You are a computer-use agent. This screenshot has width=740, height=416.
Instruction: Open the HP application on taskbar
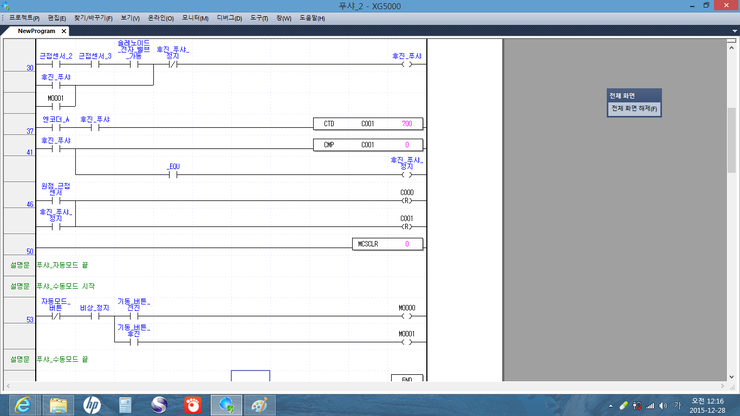[91, 404]
